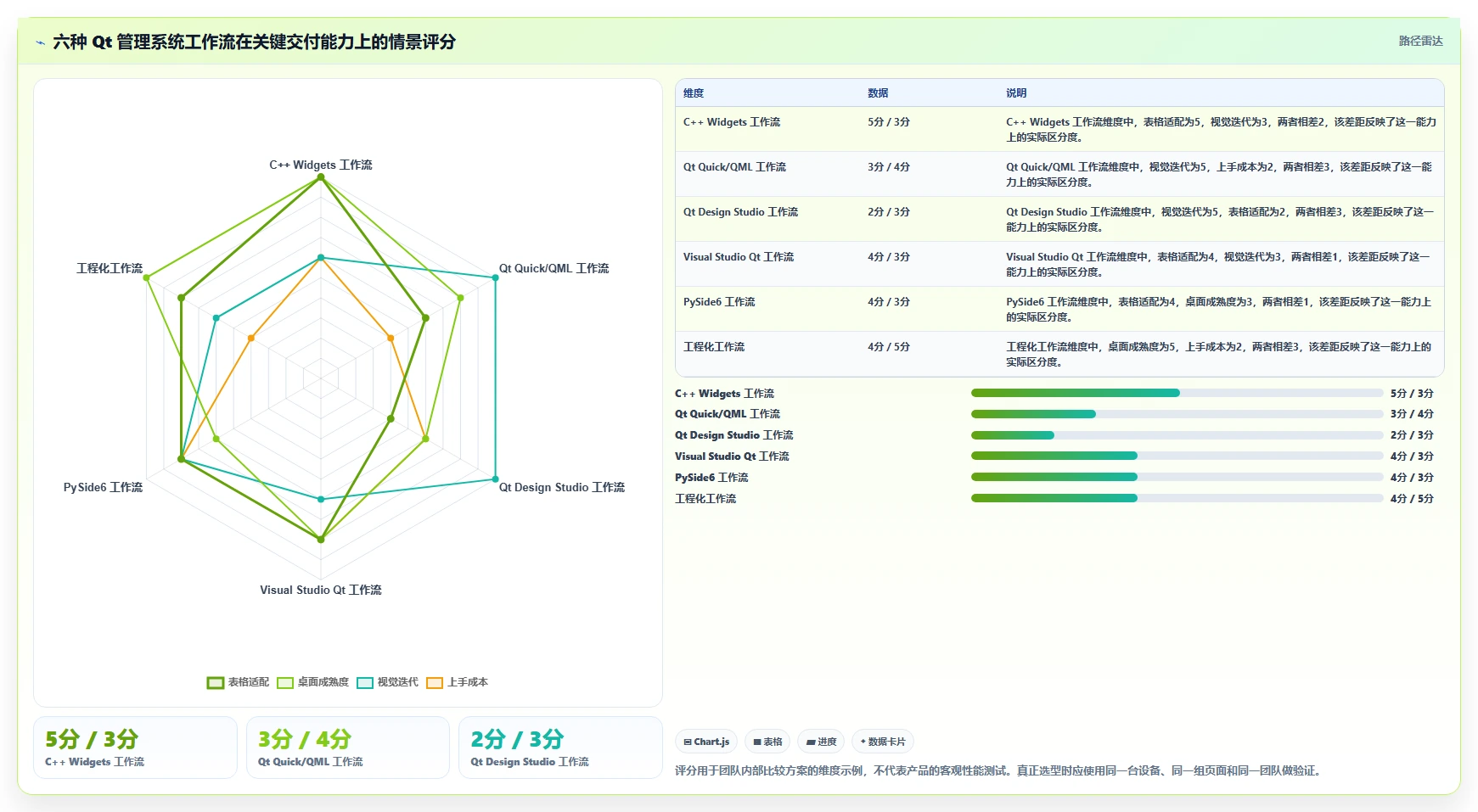Select the Qt Quick/QML 工作流 table row name
This screenshot has height=812, width=1478.
pyautogui.click(x=734, y=167)
